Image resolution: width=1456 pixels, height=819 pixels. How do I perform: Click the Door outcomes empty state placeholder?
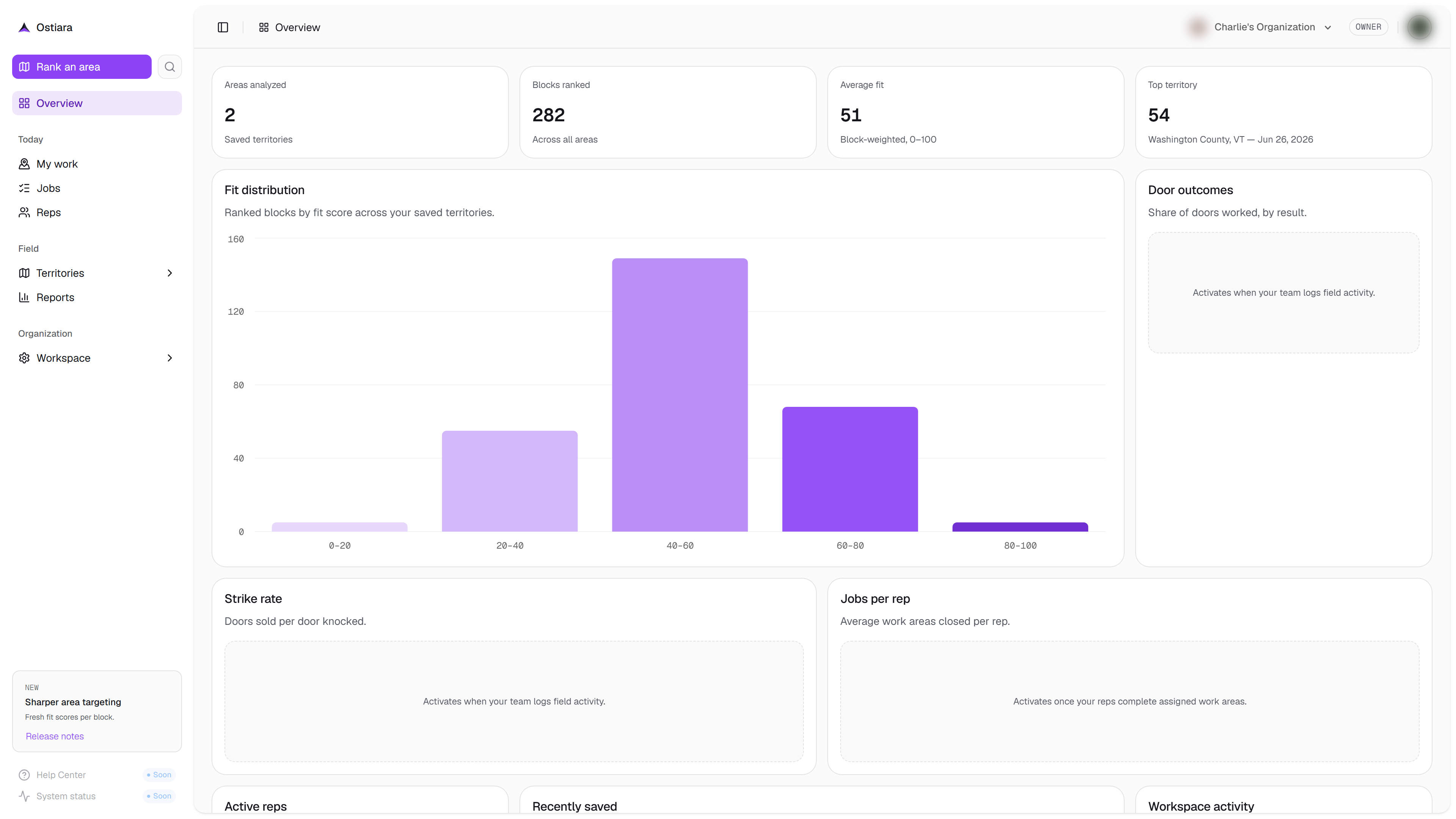pyautogui.click(x=1283, y=293)
